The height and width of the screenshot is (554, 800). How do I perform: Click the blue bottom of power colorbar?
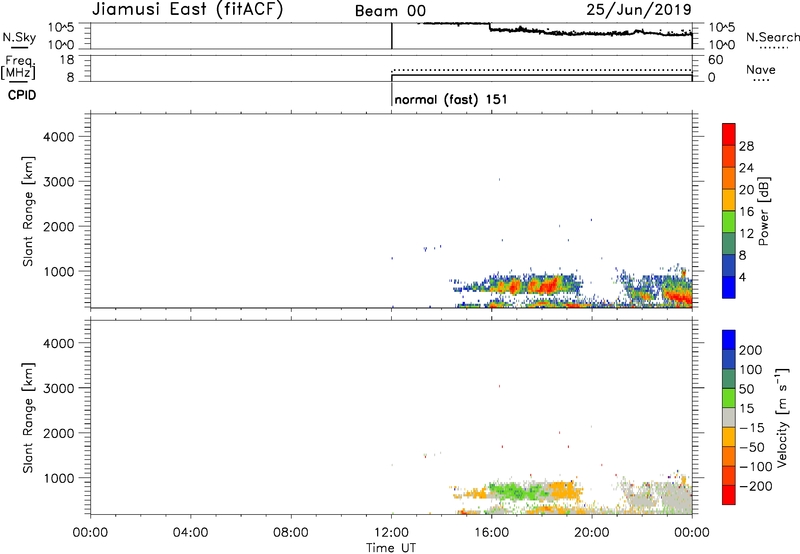click(x=729, y=287)
